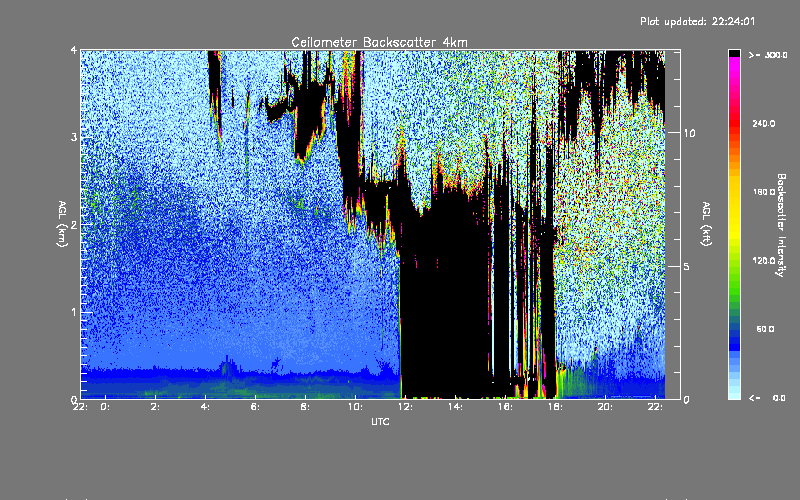This screenshot has height=500, width=800.
Task: Click the "22:" tick label preceding "0:"
Action: (80, 407)
